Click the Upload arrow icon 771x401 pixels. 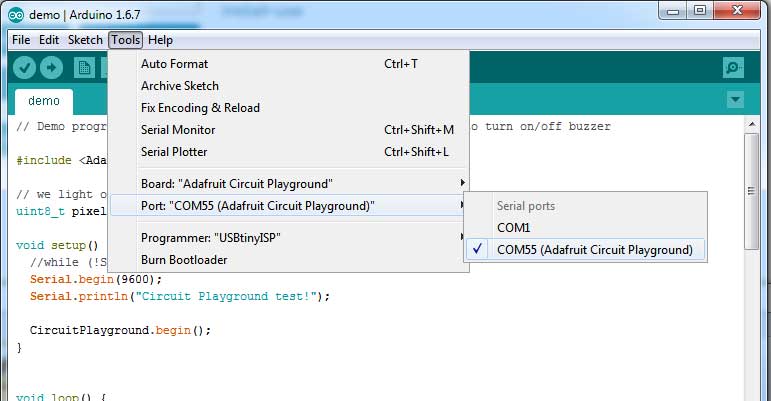pyautogui.click(x=51, y=68)
